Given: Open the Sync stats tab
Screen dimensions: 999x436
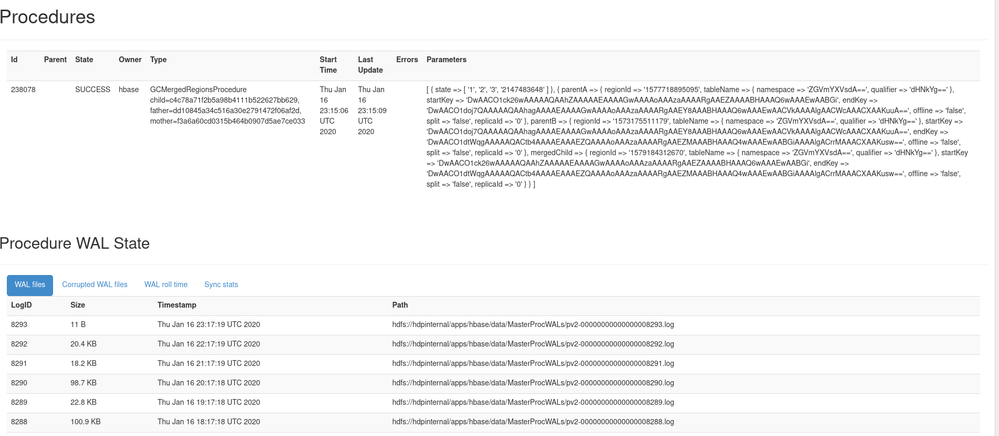Looking at the screenshot, I should click(x=221, y=285).
